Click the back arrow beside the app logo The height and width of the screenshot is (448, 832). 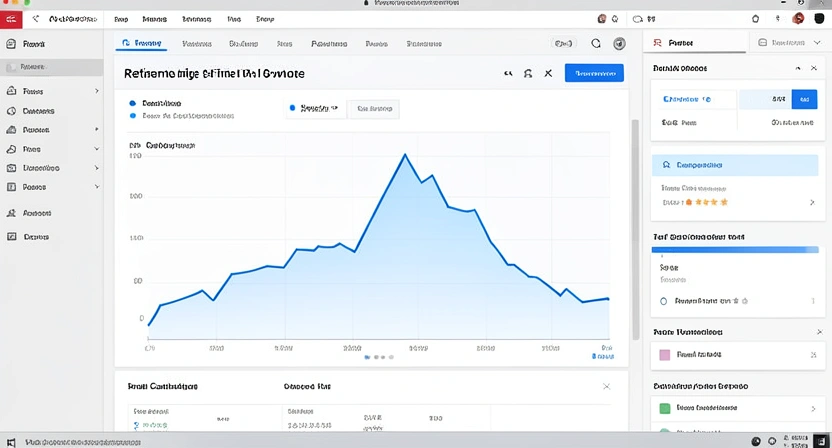click(37, 18)
